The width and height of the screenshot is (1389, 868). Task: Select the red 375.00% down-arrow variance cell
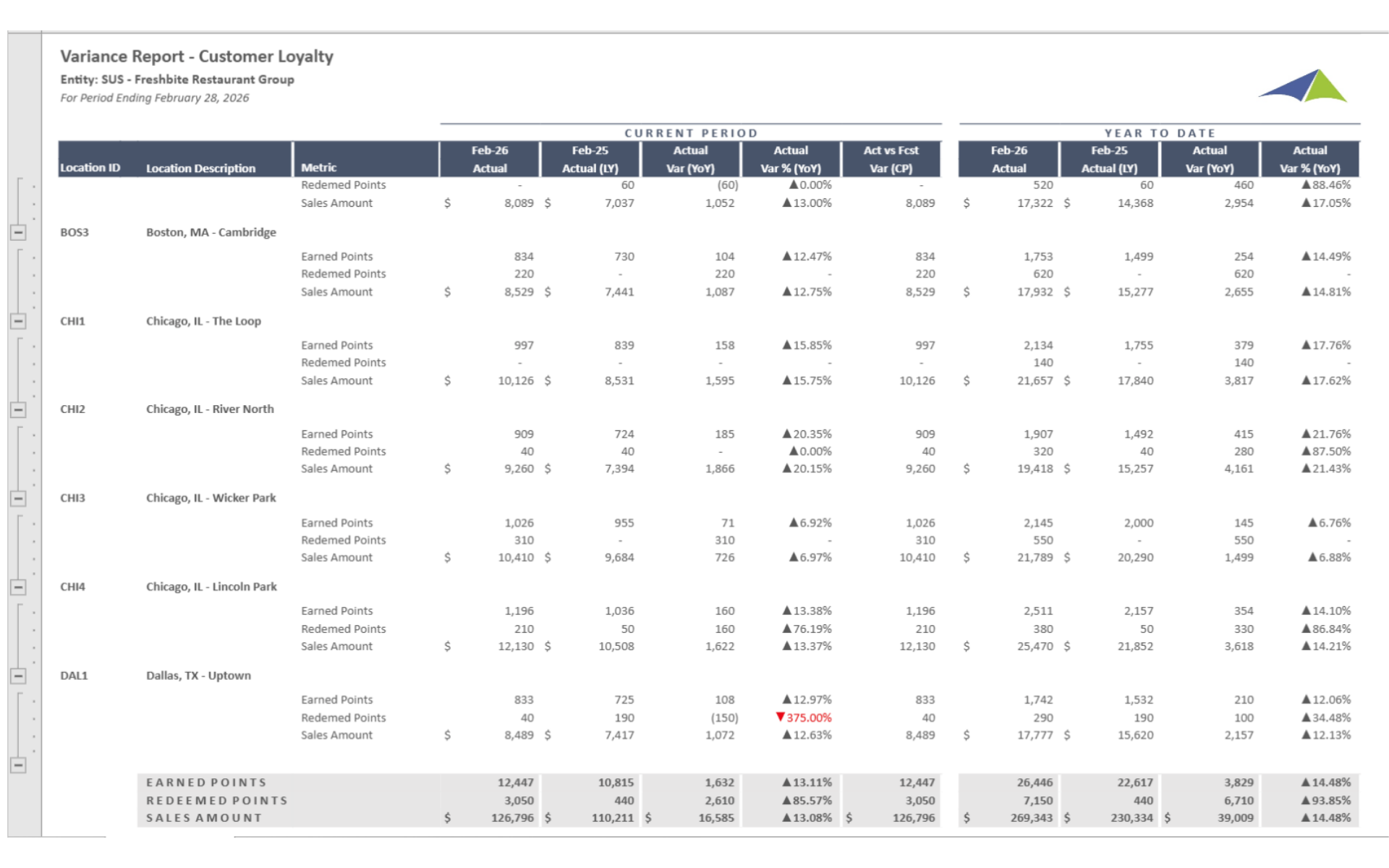[x=803, y=718]
